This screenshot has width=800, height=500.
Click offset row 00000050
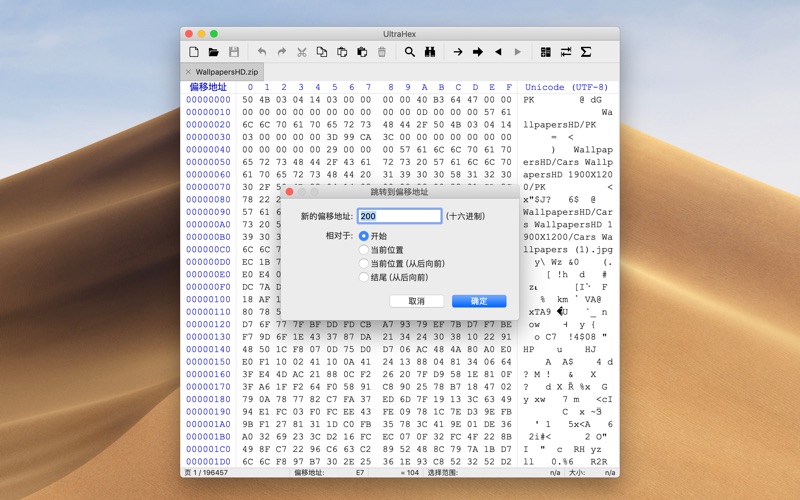pyautogui.click(x=208, y=162)
